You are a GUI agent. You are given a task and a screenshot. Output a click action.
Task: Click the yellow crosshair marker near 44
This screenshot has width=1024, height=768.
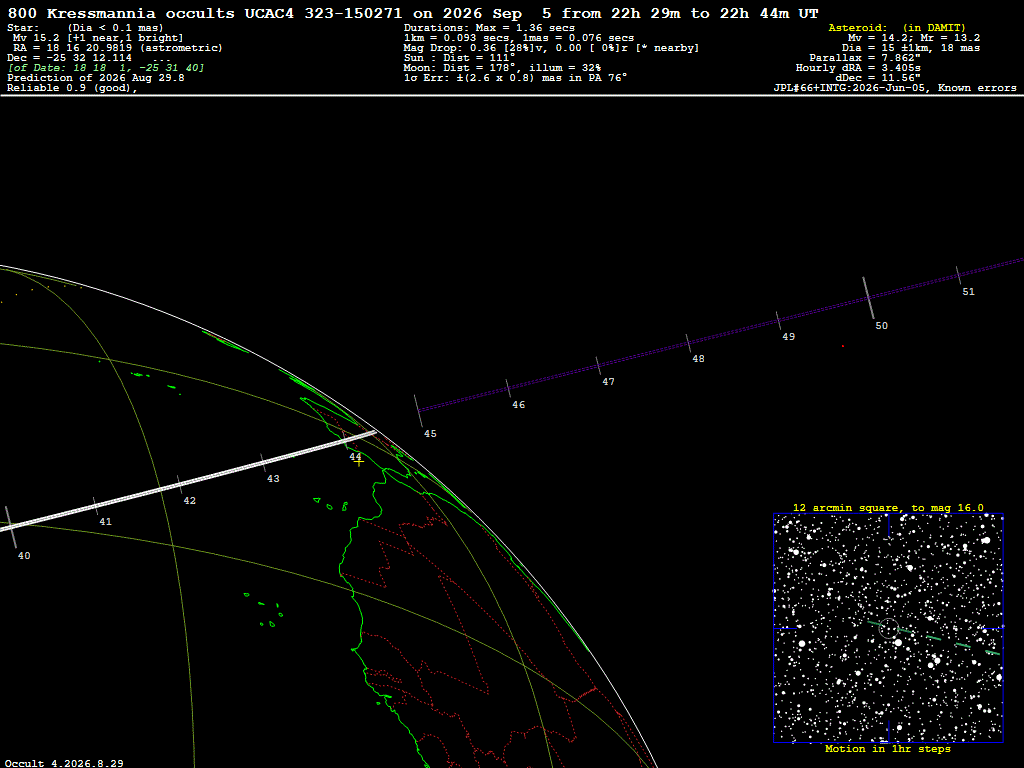(x=359, y=462)
